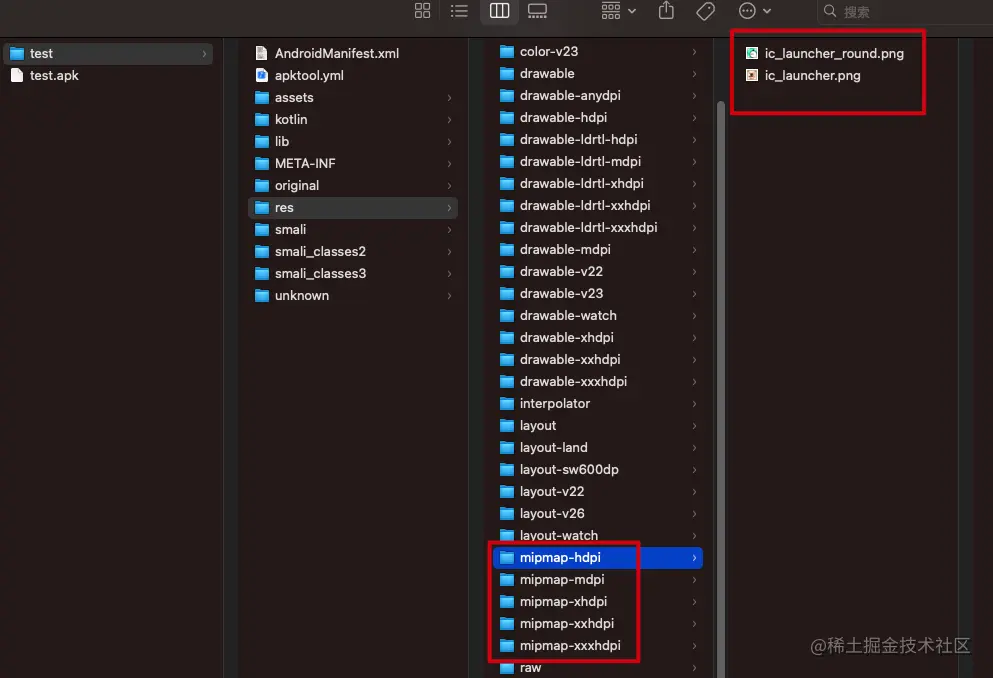
Task: Open the more actions ellipsis menu
Action: pyautogui.click(x=754, y=11)
